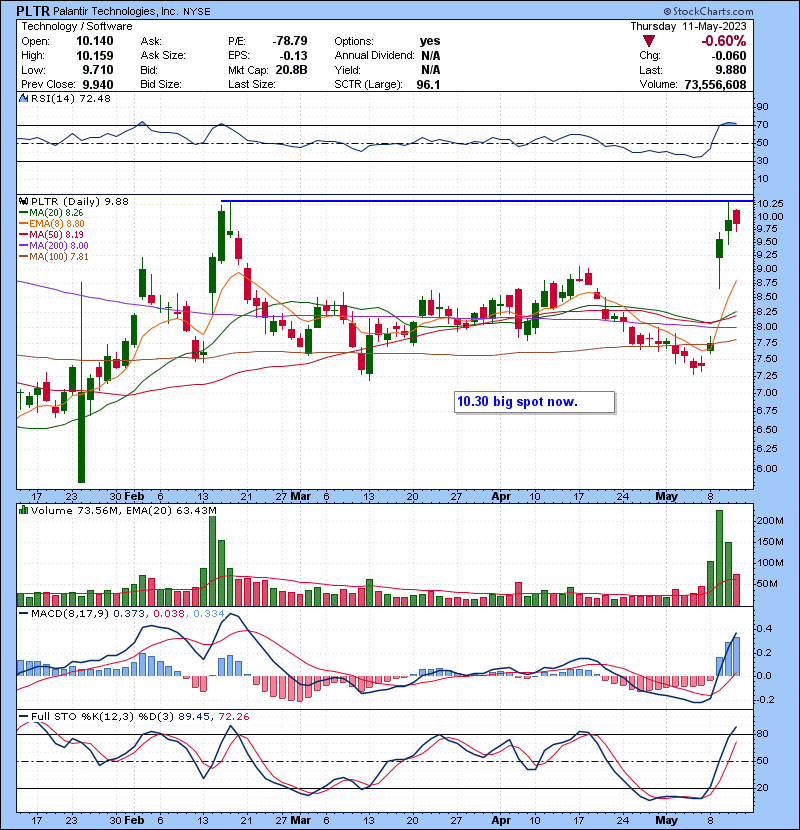800x830 pixels.
Task: Click the -0.2 MACD axis label
Action: click(765, 700)
